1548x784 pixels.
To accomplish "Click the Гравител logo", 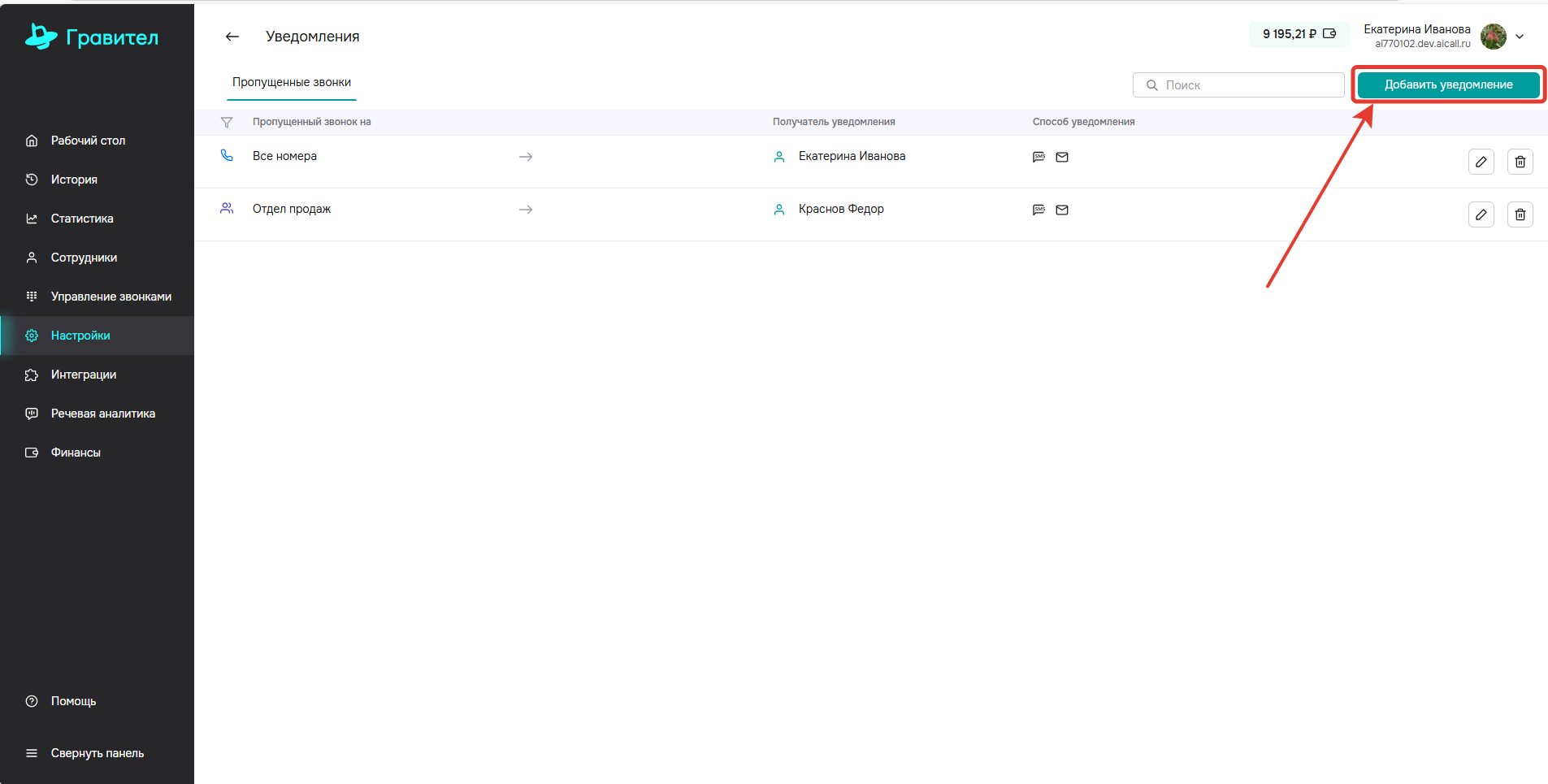I will click(x=92, y=37).
